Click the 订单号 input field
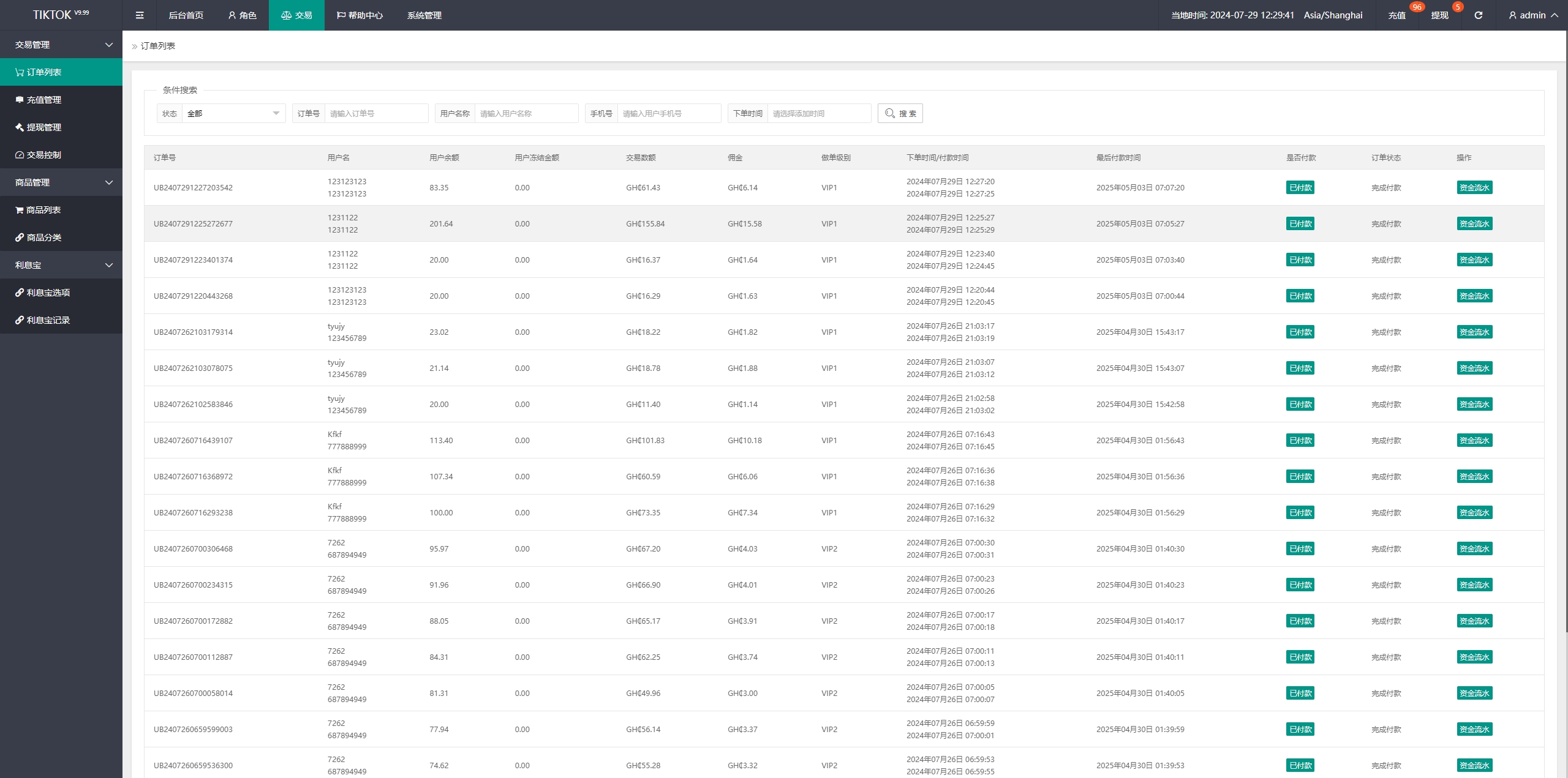 pos(375,113)
